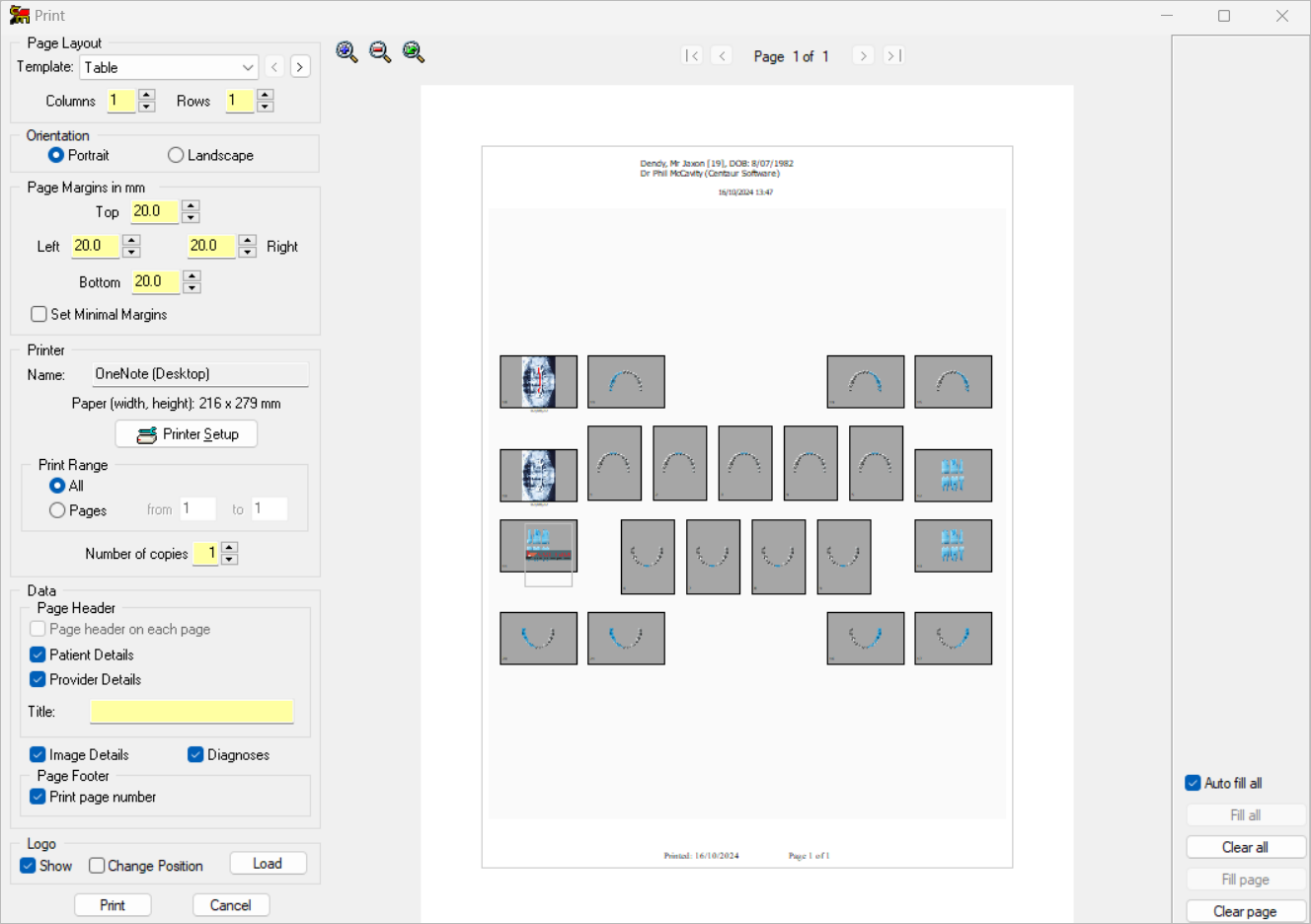Go to the next preview page

(863, 56)
